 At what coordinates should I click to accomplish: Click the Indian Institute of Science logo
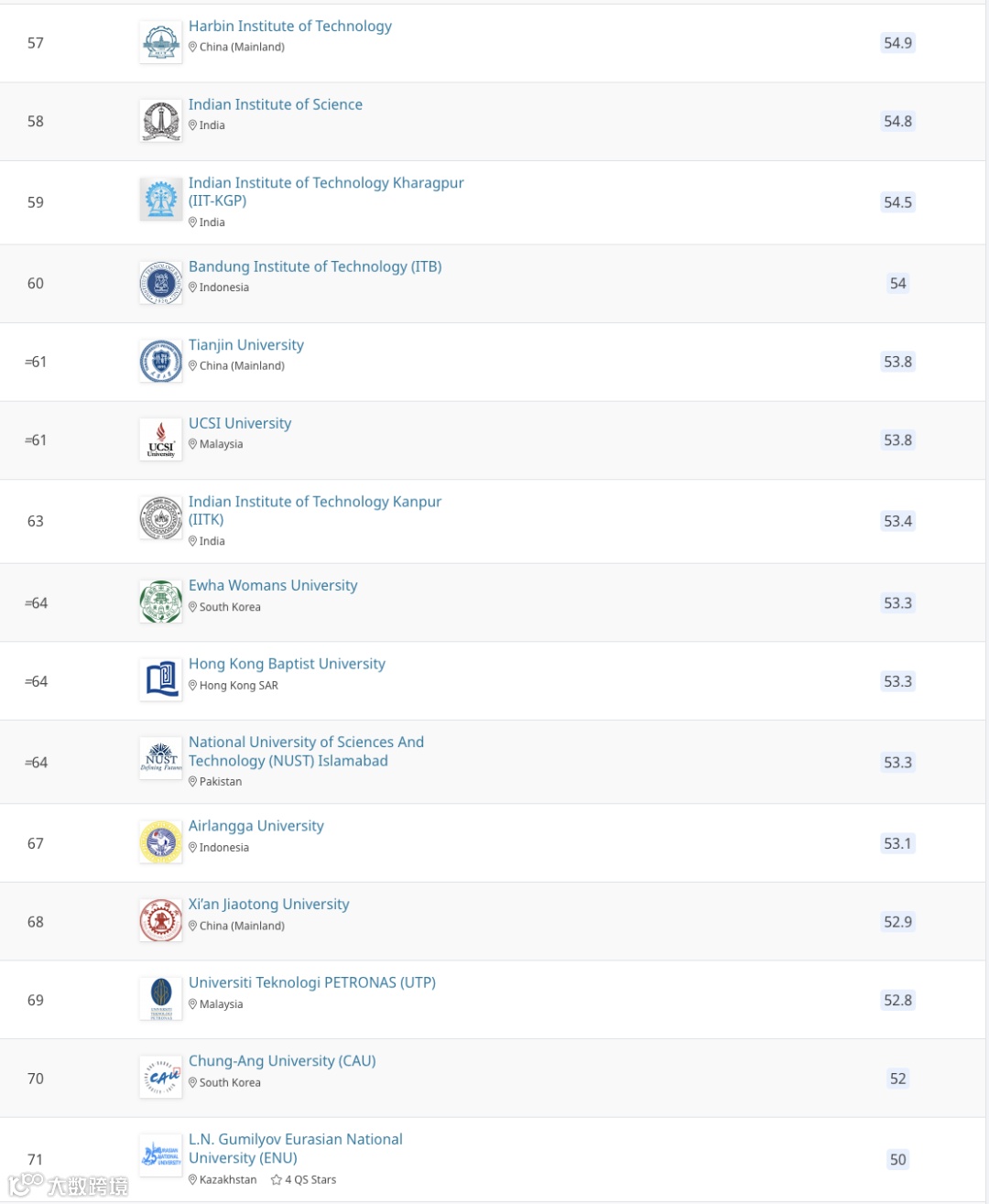pyautogui.click(x=161, y=121)
